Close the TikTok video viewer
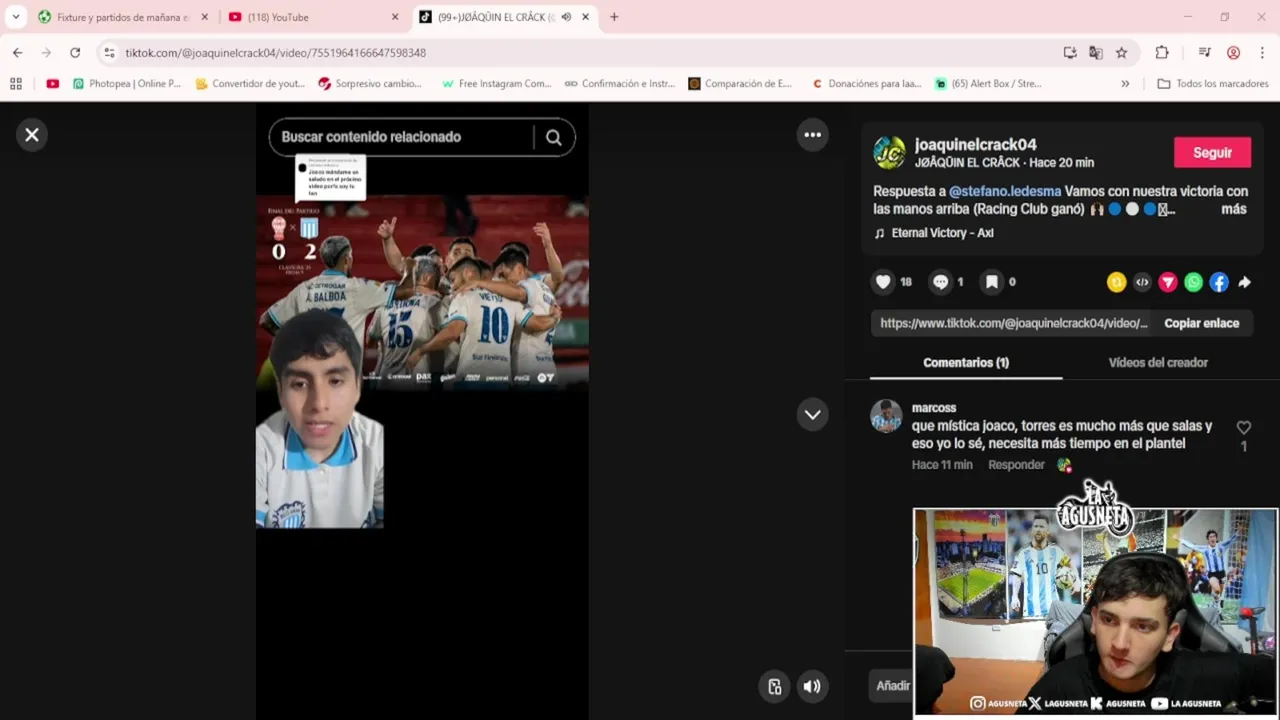 [32, 135]
